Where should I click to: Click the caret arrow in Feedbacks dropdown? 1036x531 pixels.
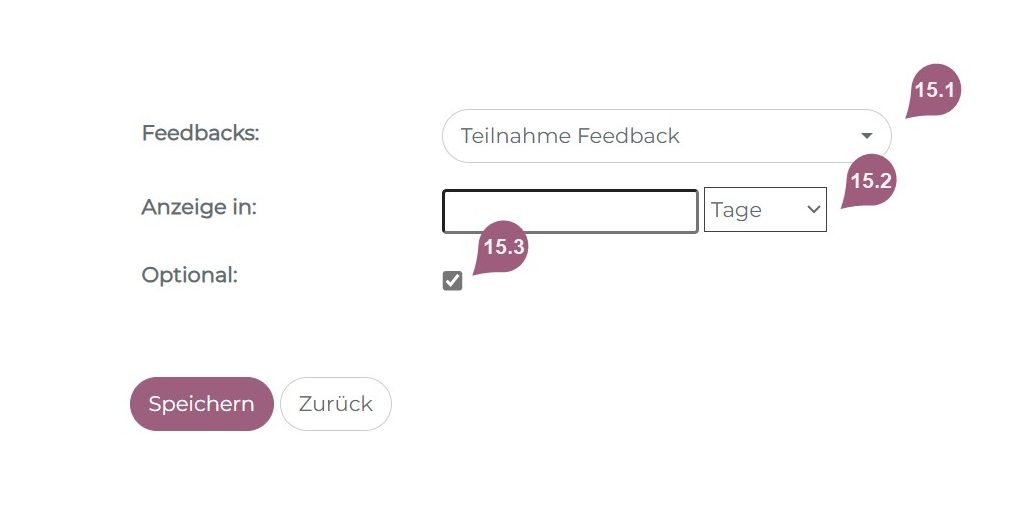click(866, 136)
